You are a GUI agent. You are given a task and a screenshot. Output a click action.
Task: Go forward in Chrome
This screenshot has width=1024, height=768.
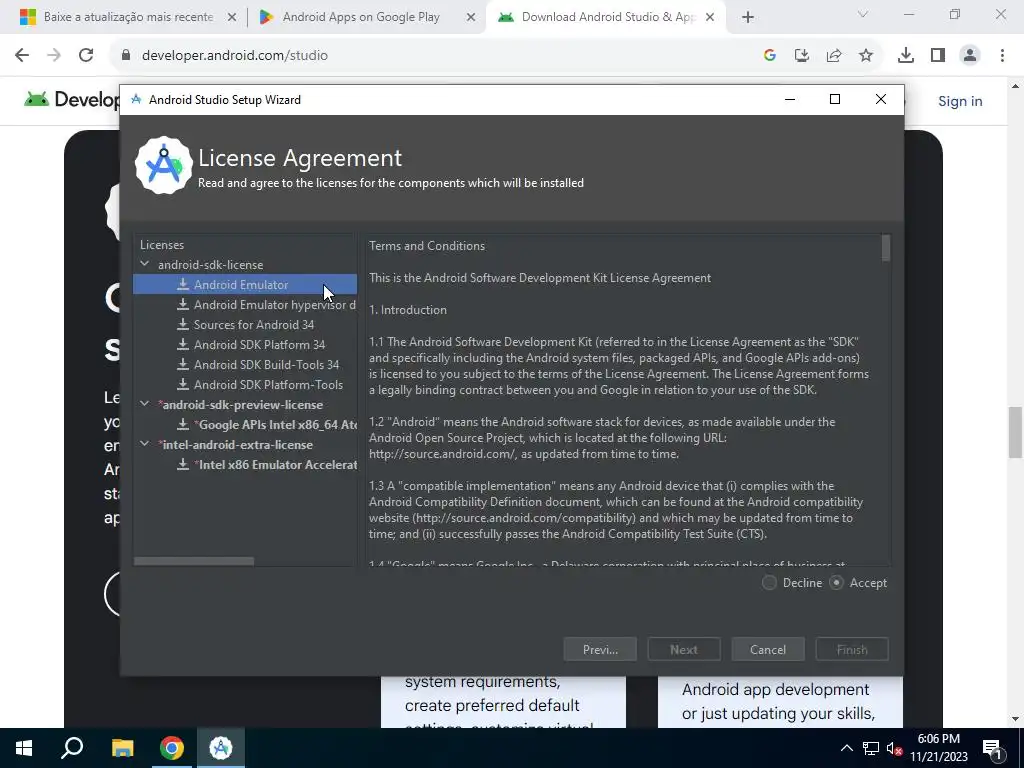54,56
